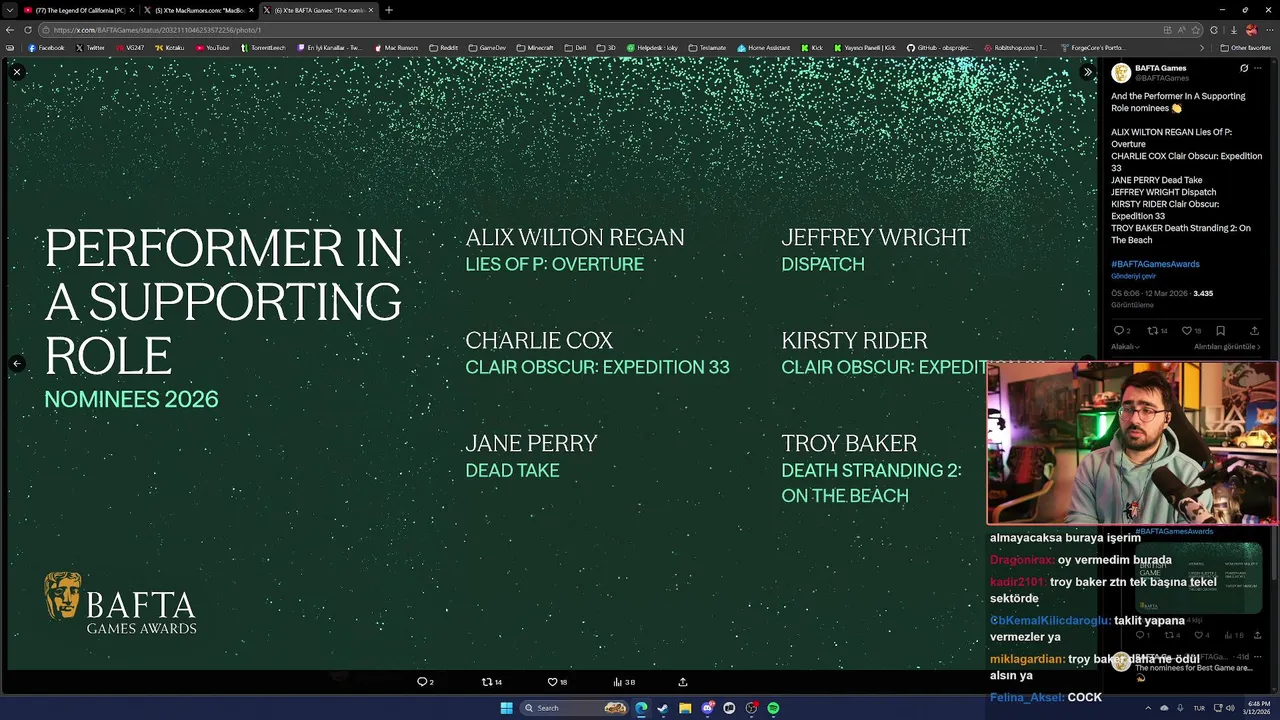Show more bookmarks chevron
Image resolution: width=1280 pixels, height=720 pixels.
point(1202,47)
